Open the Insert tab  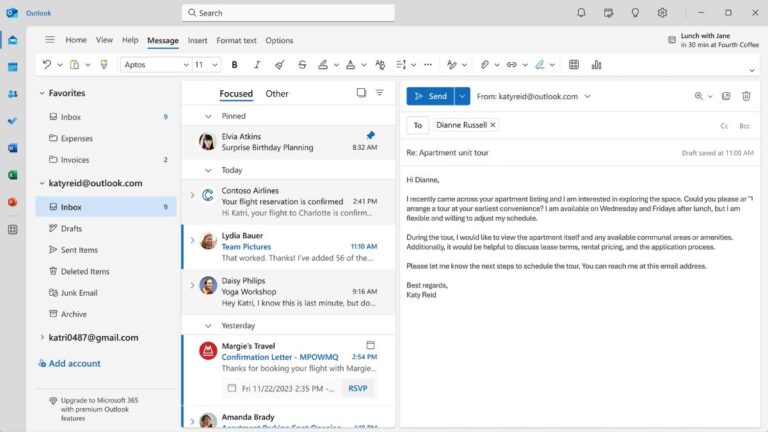pos(197,40)
